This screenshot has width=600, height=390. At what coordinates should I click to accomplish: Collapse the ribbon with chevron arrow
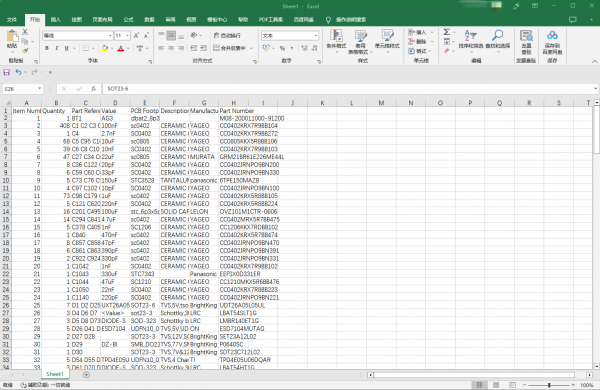coord(594,61)
